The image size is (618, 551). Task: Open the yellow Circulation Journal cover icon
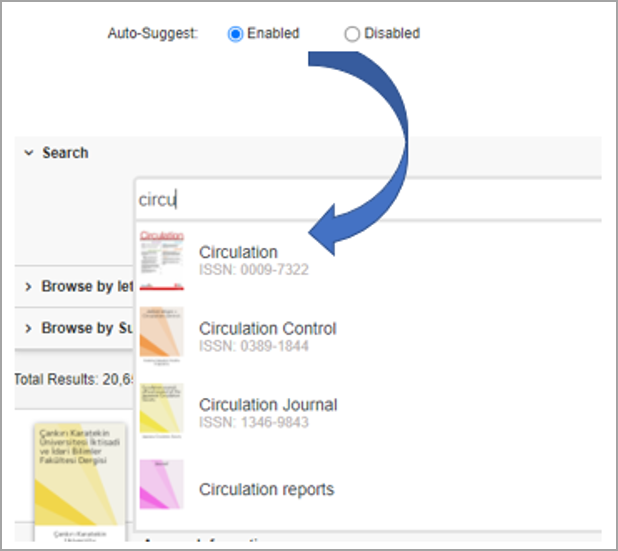162,411
